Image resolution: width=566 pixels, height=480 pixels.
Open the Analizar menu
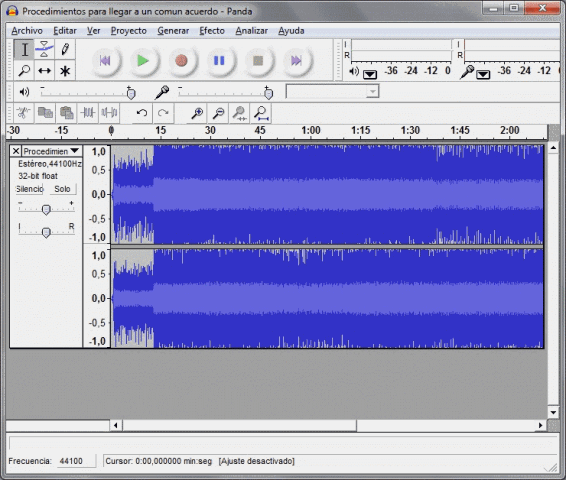(x=252, y=31)
